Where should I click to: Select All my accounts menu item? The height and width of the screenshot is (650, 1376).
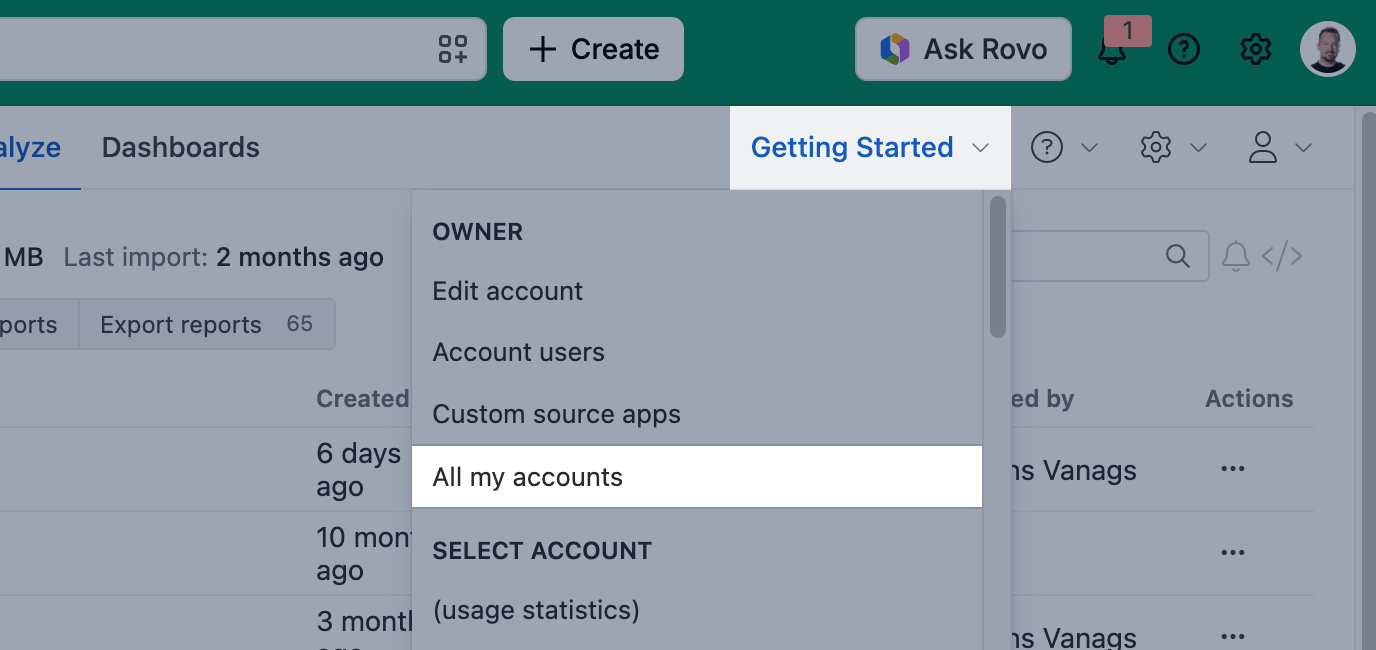(x=697, y=477)
